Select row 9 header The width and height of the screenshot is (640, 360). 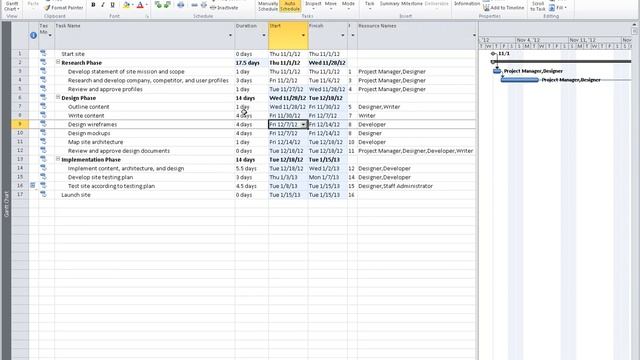click(20, 124)
